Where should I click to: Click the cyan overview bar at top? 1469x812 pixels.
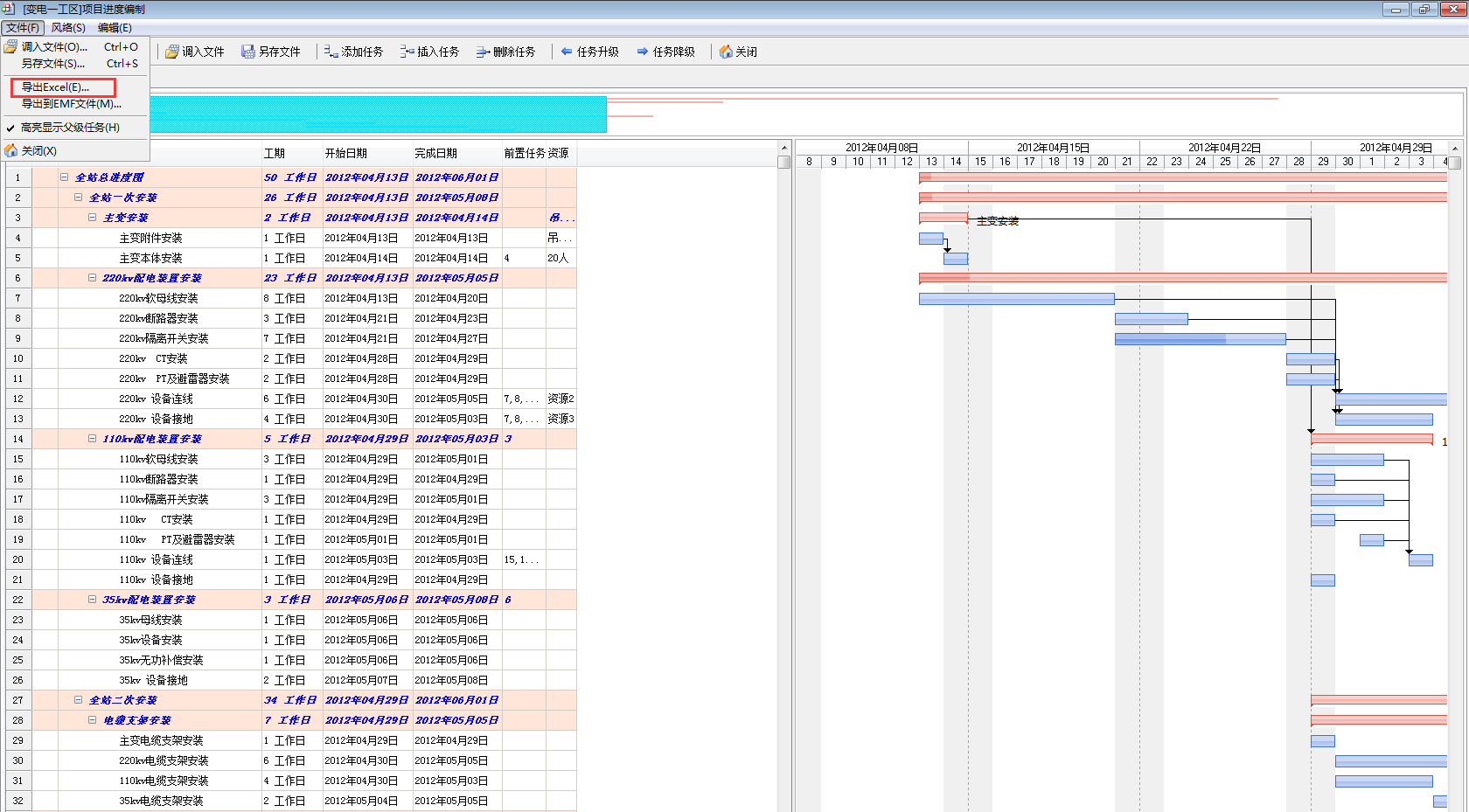(x=378, y=115)
